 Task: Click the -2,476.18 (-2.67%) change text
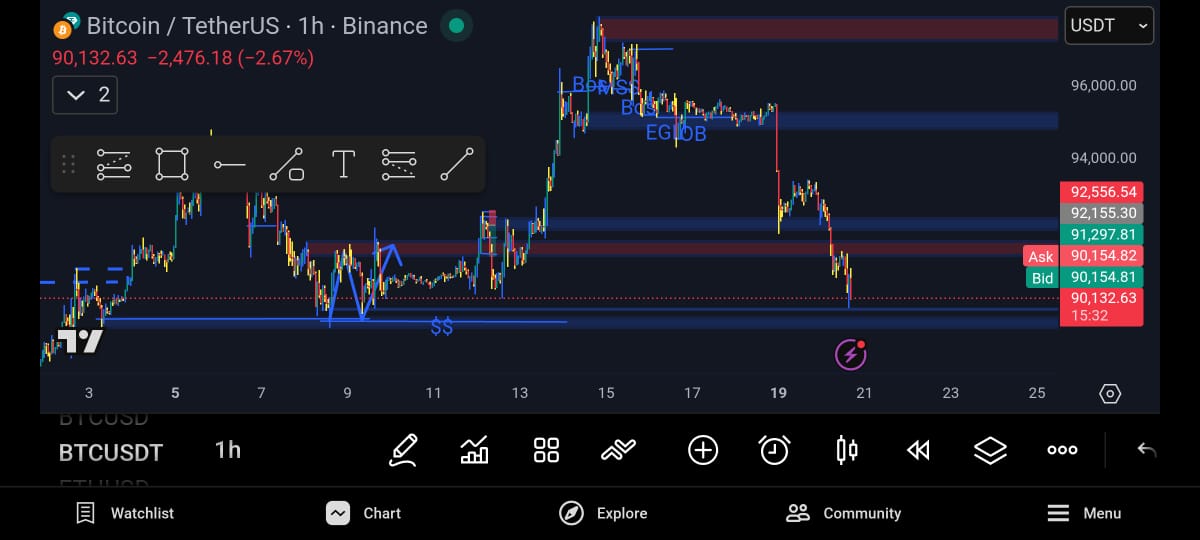[230, 58]
